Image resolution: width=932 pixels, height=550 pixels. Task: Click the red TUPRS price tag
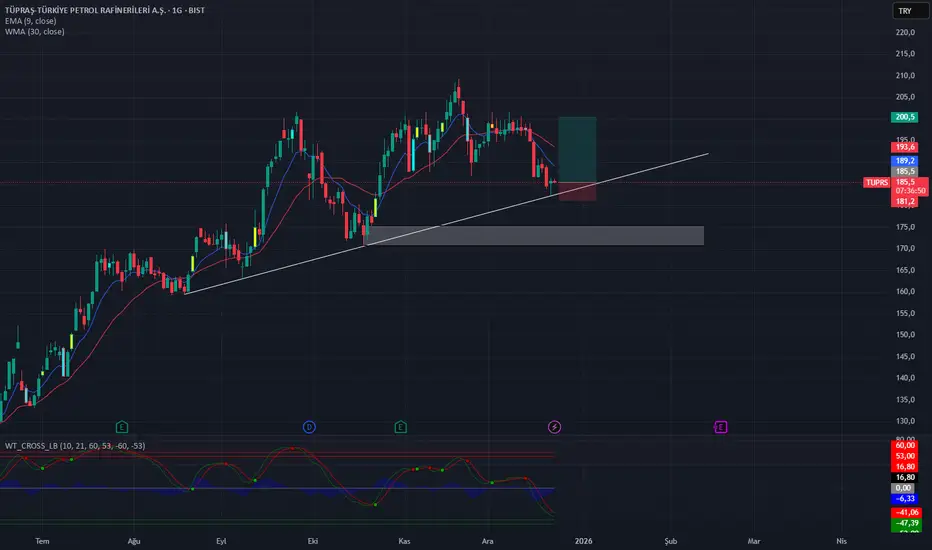pos(877,183)
